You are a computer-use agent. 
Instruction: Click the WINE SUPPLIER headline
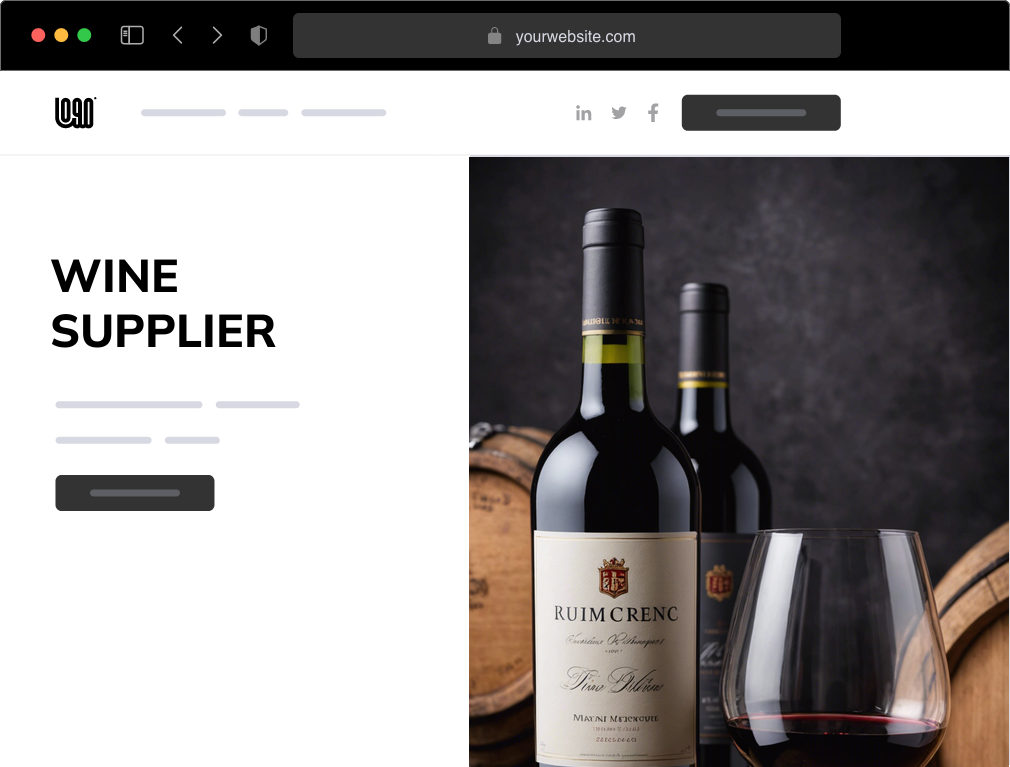tap(163, 303)
